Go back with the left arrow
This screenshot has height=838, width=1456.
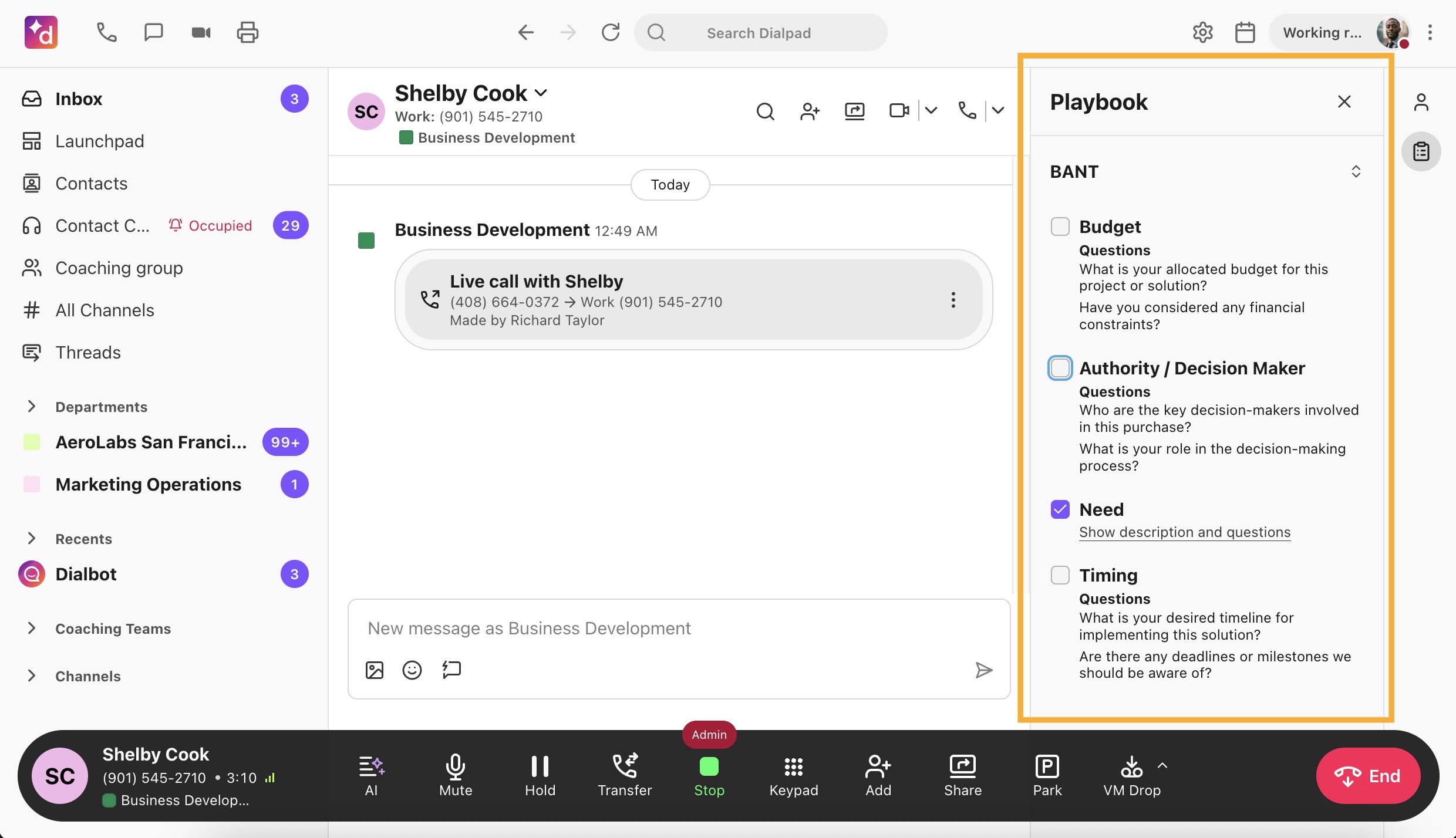pos(525,32)
